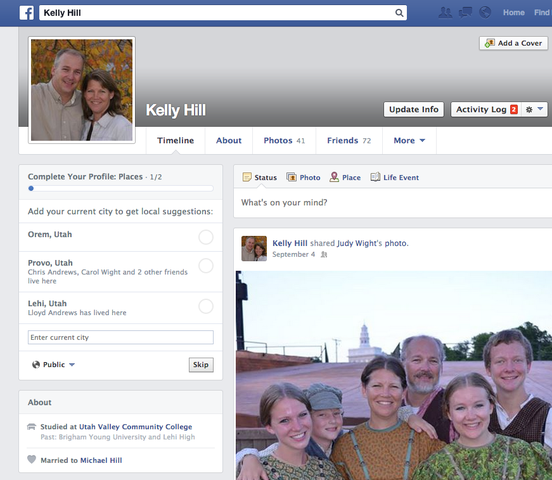The height and width of the screenshot is (480, 552).
Task: Click the profile completion progress bar
Action: (x=121, y=188)
